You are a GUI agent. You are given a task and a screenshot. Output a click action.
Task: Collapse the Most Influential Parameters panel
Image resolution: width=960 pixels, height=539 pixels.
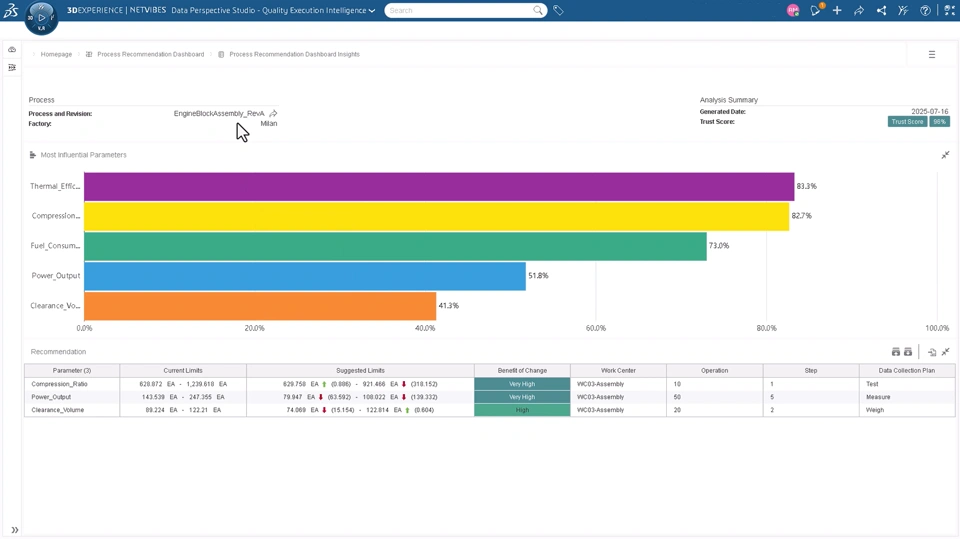pyautogui.click(x=945, y=155)
